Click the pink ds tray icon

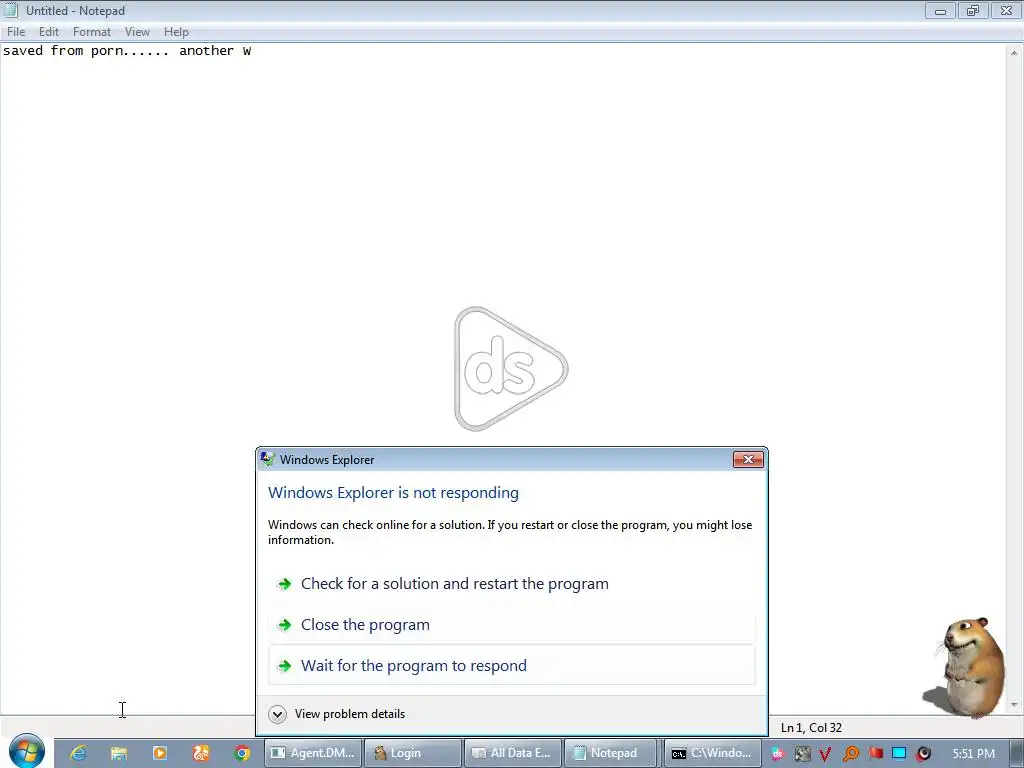pyautogui.click(x=777, y=754)
